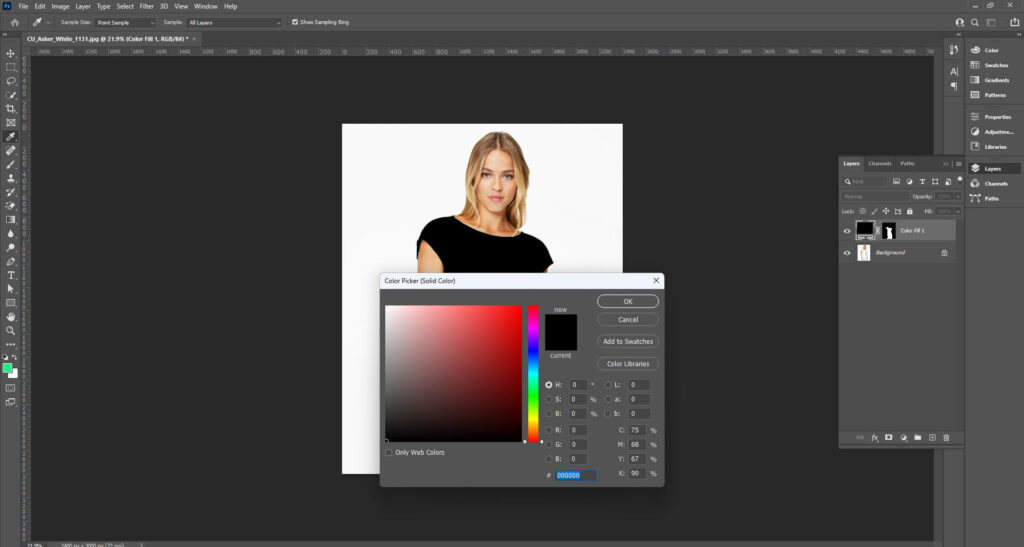Select the Move tool
Viewport: 1024px width, 547px height.
(10, 54)
